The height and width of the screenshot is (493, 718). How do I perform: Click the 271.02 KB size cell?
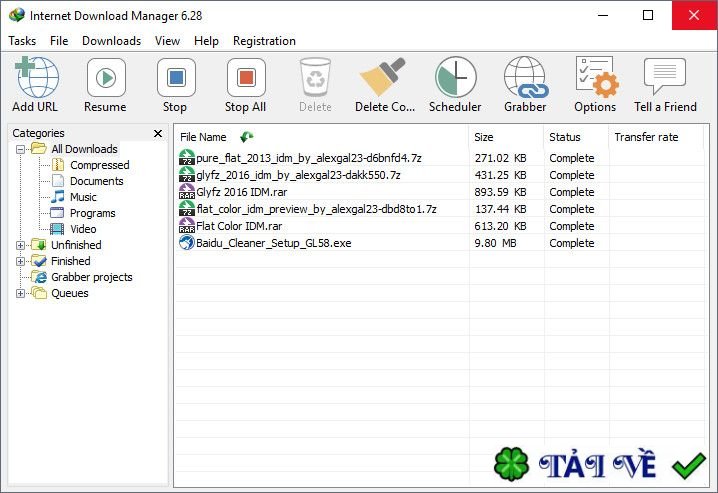tap(500, 158)
